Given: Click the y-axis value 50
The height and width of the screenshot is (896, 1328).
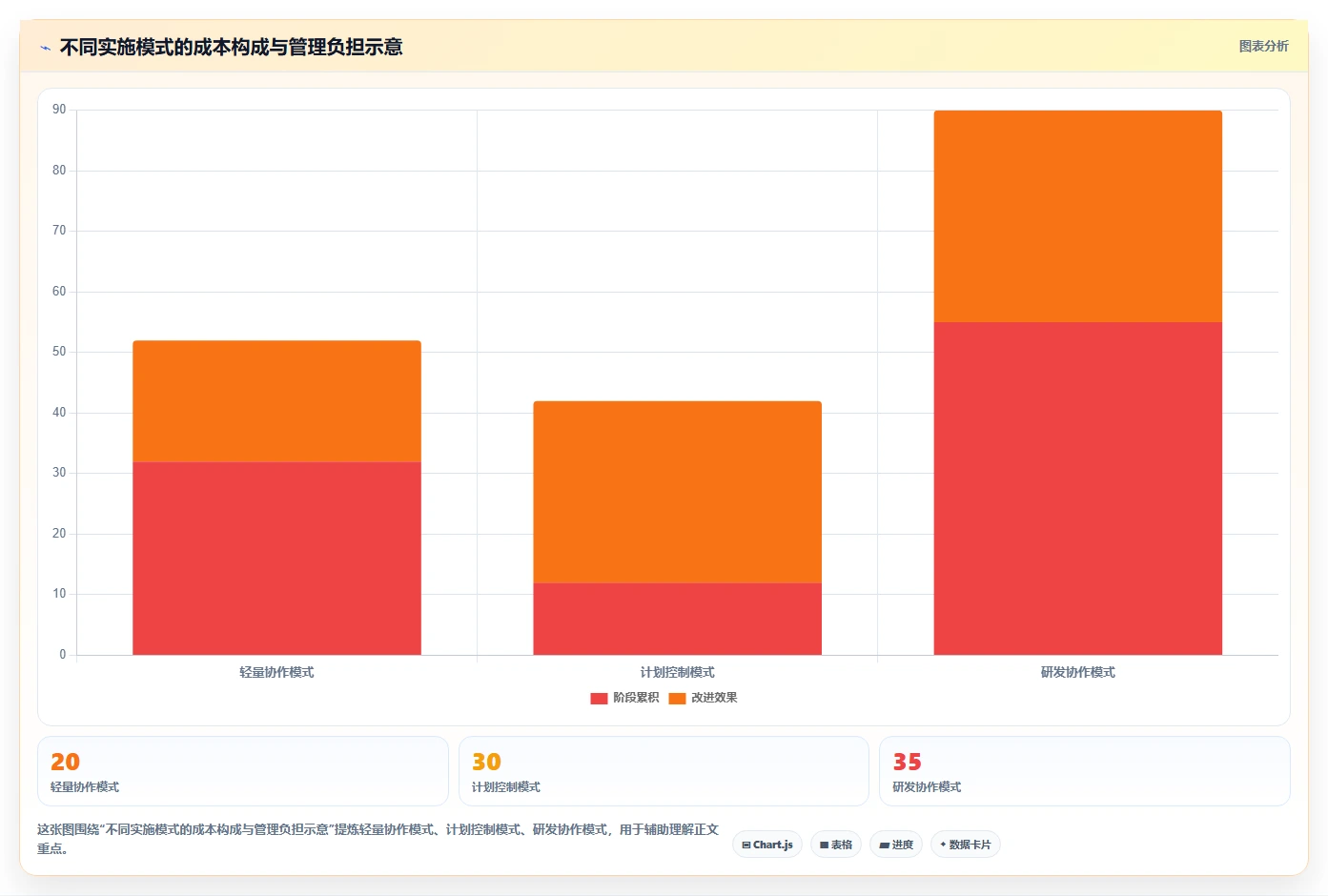Looking at the screenshot, I should pos(59,352).
